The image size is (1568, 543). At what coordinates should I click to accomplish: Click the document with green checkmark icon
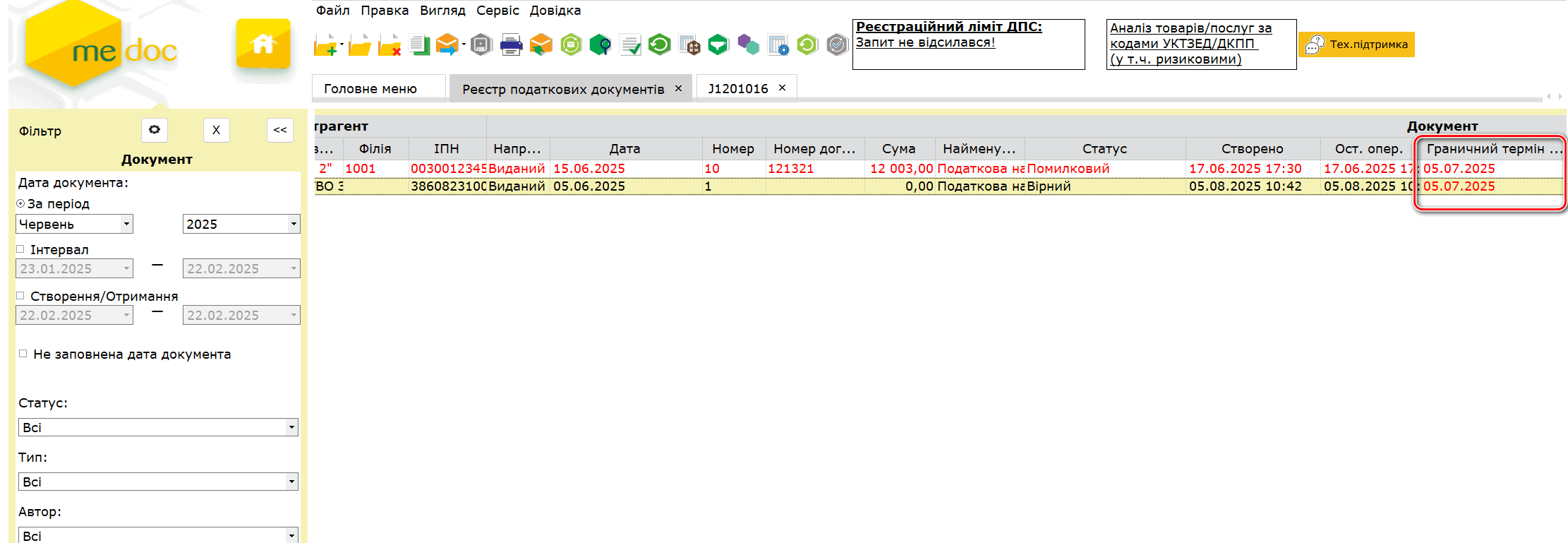click(630, 46)
